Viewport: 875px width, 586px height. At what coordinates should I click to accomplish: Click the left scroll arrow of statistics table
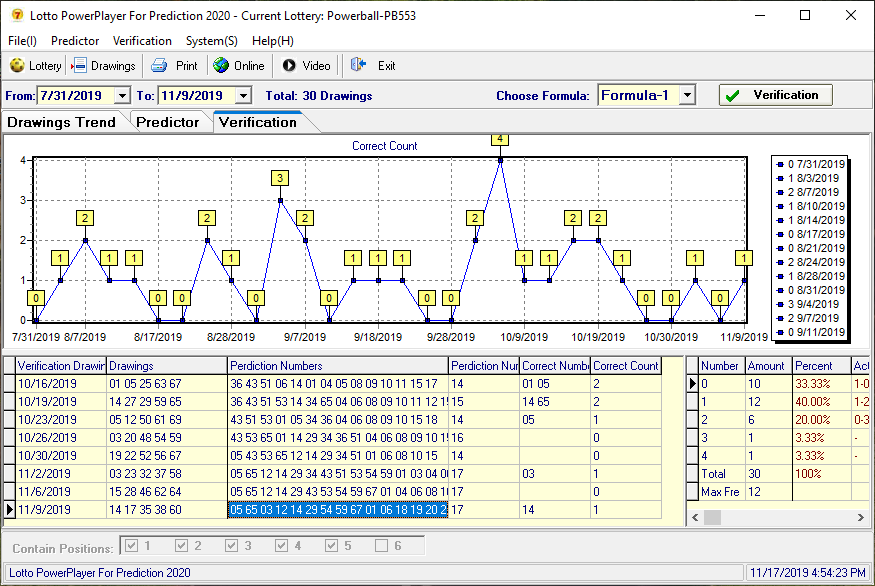click(695, 517)
